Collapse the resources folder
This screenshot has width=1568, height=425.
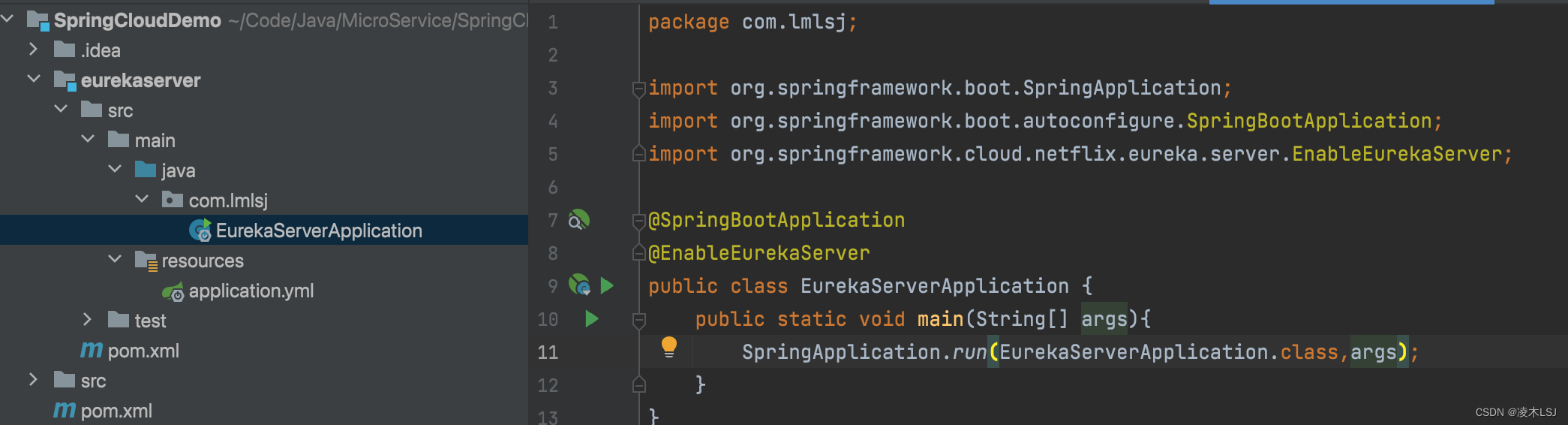coord(115,259)
